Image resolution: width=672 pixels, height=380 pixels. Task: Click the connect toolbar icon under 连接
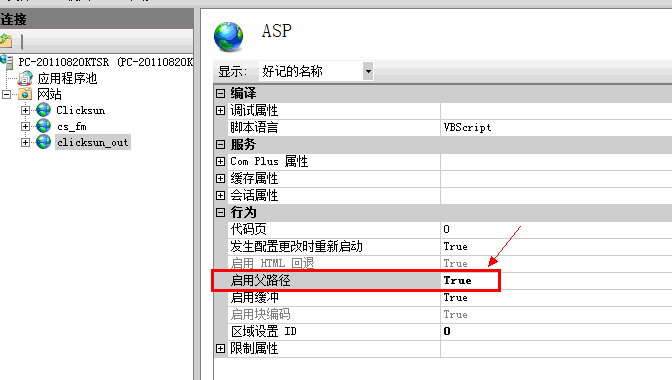6,41
